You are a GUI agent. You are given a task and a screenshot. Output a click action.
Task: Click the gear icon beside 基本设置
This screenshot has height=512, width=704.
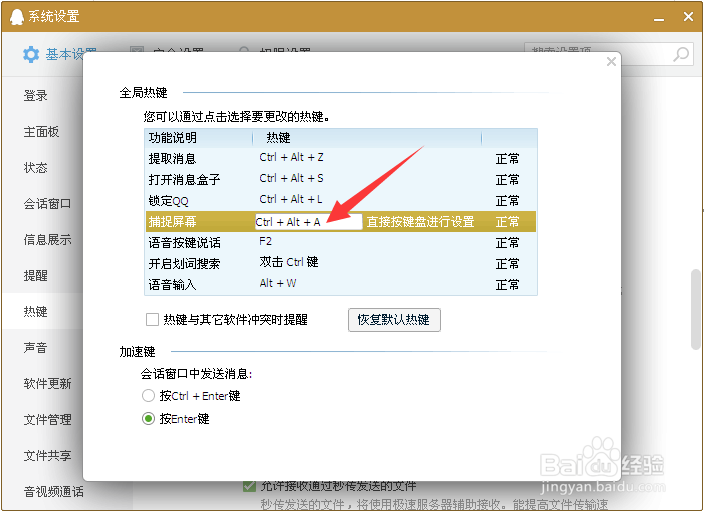point(31,54)
